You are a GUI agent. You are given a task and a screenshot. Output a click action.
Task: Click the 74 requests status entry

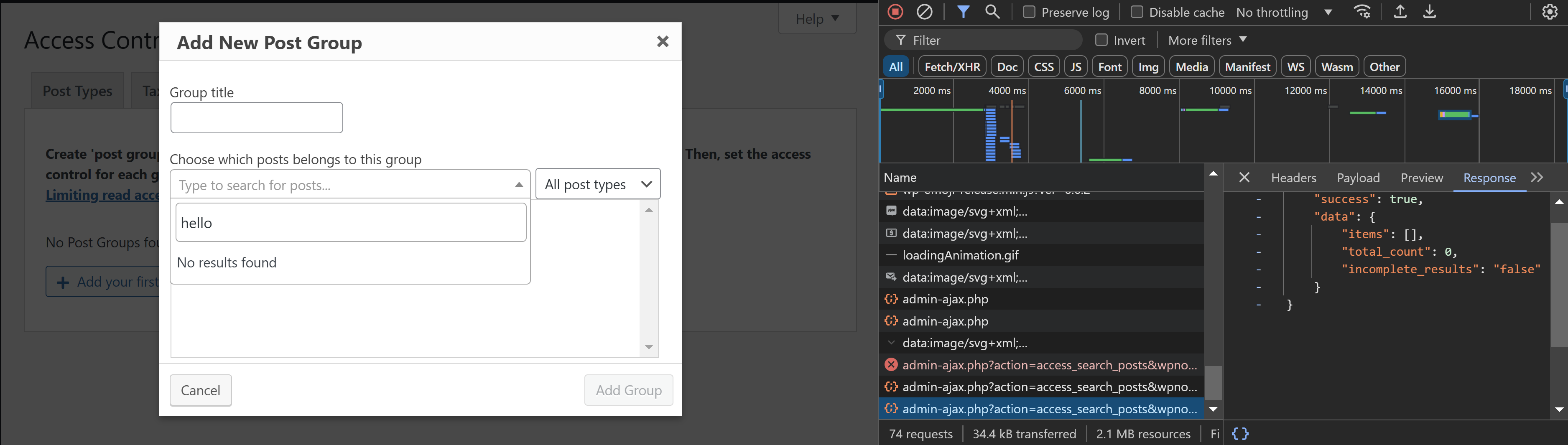pyautogui.click(x=920, y=433)
